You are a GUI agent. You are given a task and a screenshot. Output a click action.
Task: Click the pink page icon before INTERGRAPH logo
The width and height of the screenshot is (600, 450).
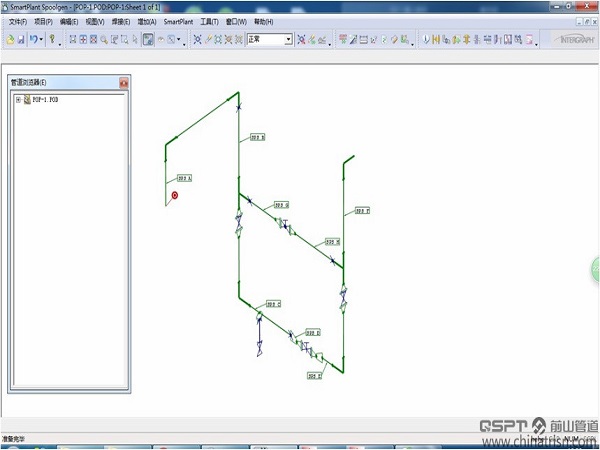(529, 39)
